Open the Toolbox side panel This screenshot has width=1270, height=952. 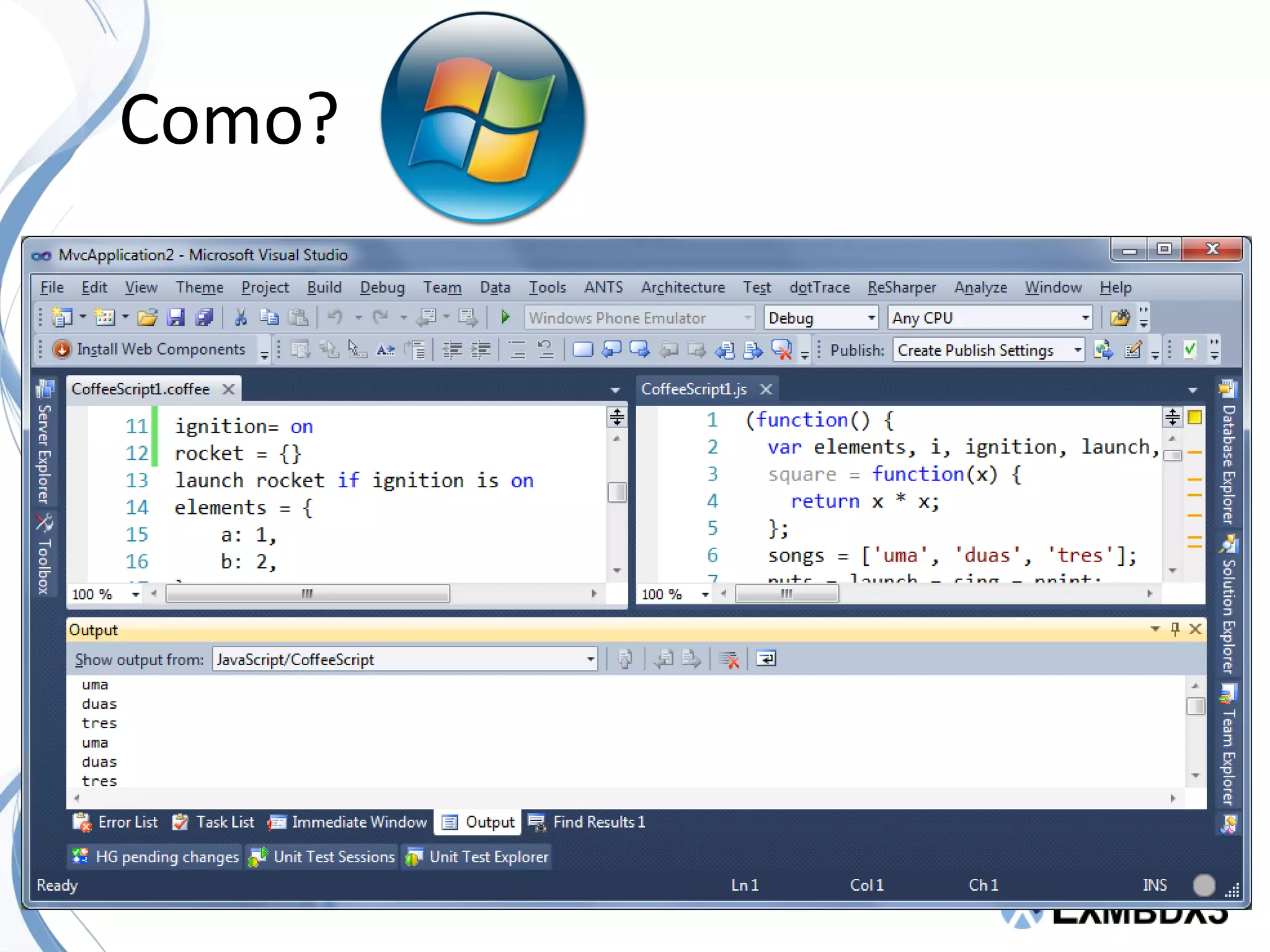click(x=44, y=553)
